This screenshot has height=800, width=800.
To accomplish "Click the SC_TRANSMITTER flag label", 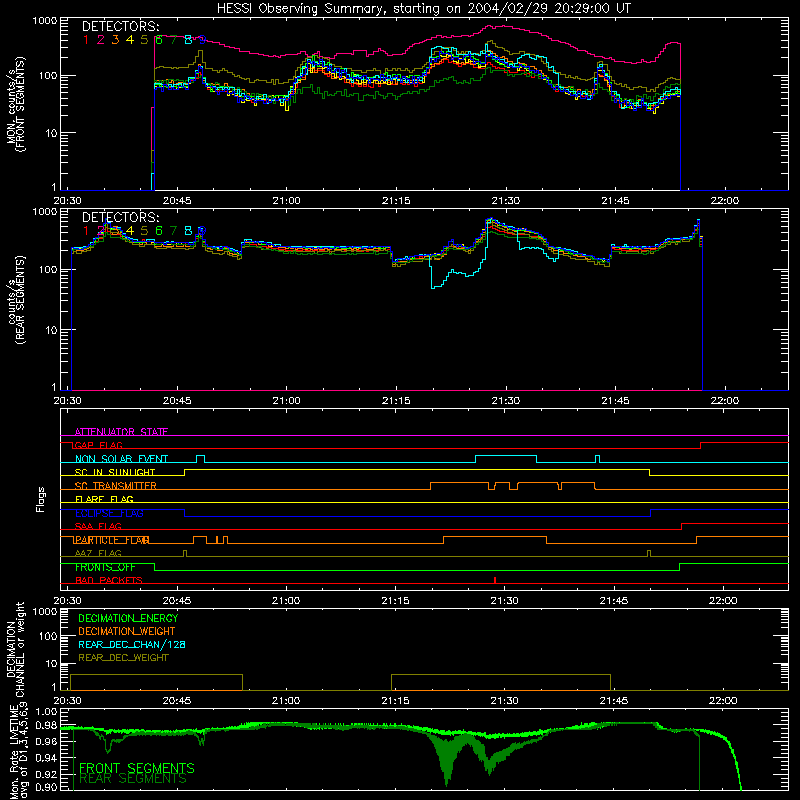I will (x=116, y=486).
